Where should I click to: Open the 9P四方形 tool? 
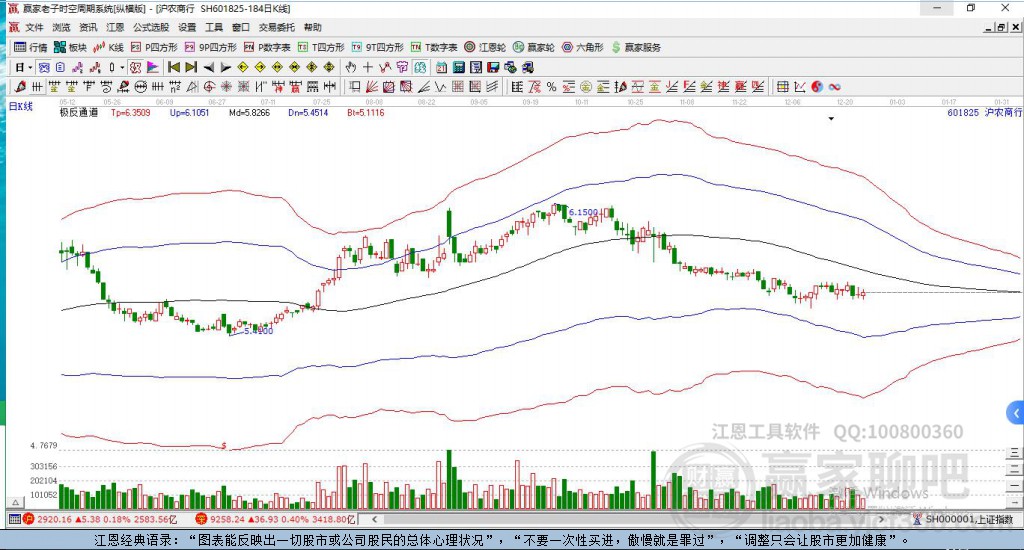(210, 47)
